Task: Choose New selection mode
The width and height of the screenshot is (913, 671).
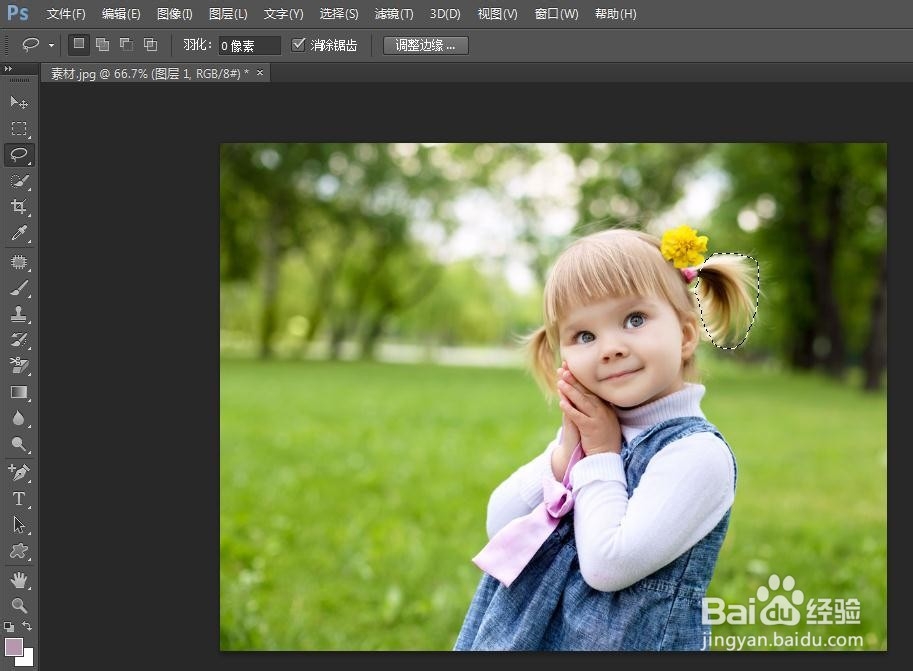Action: point(79,44)
